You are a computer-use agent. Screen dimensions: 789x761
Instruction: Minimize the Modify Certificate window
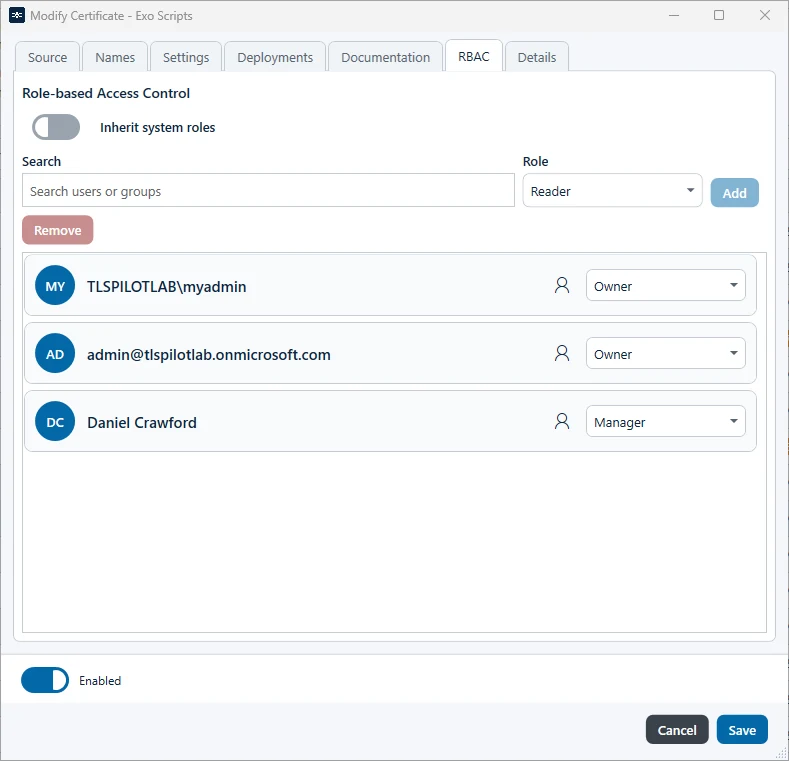pyautogui.click(x=674, y=15)
